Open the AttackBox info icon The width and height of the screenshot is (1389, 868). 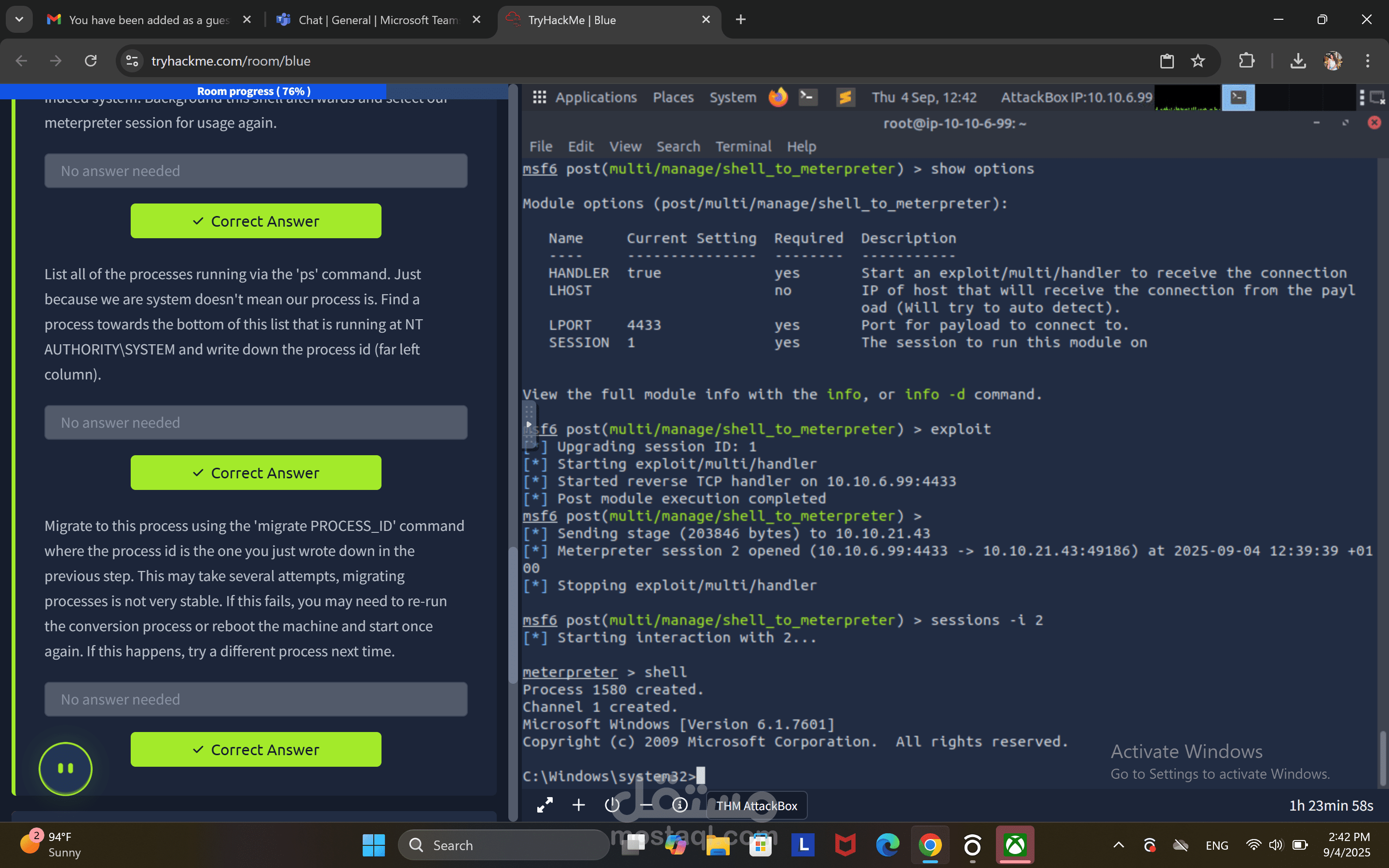[680, 805]
